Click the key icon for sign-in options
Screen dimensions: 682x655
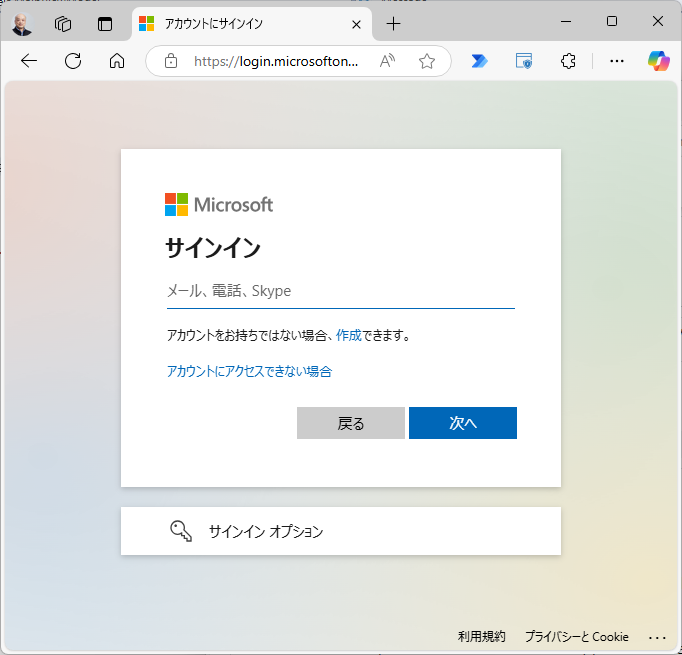click(181, 531)
